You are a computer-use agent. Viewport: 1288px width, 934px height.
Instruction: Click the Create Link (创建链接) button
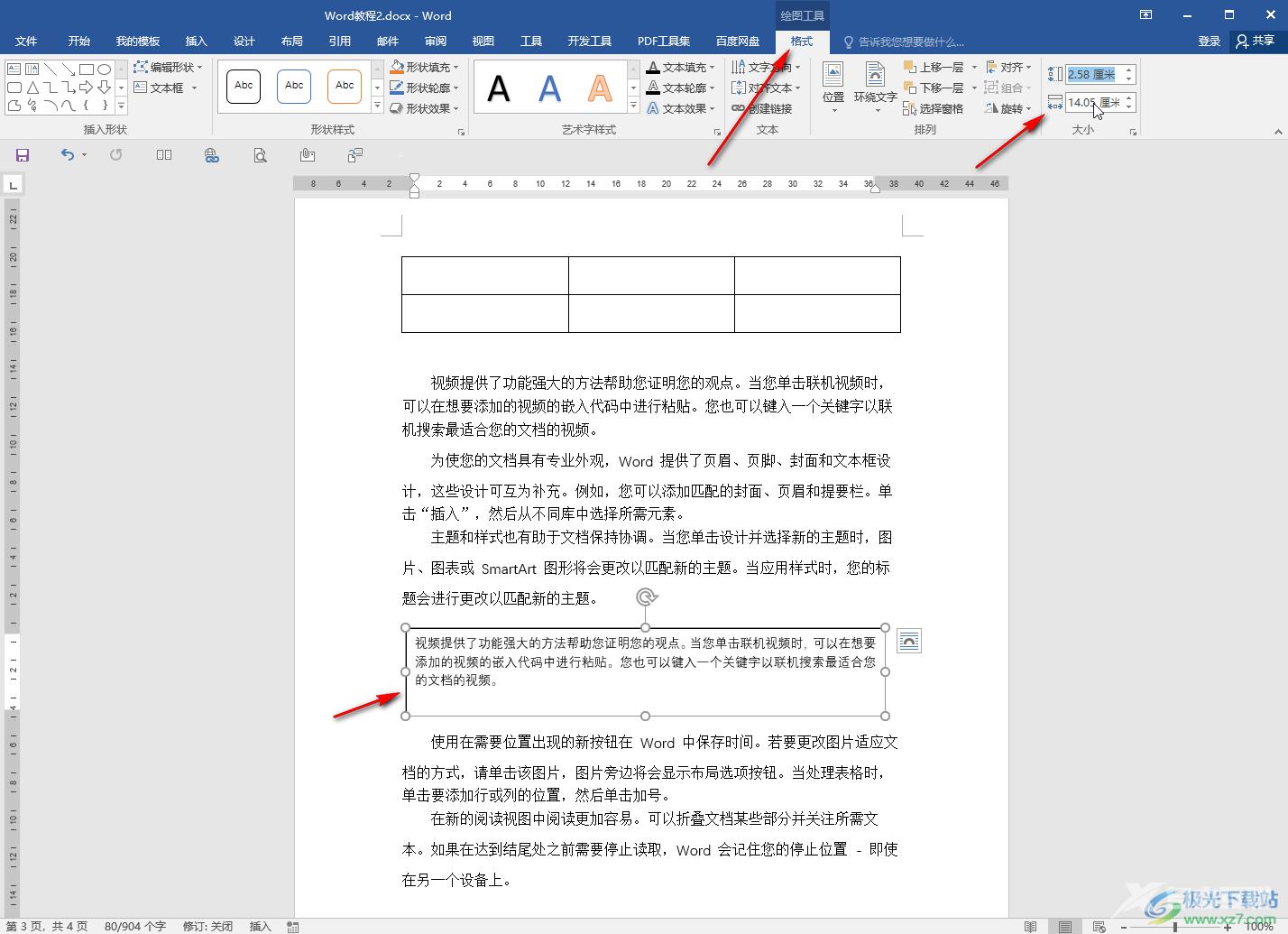coord(762,108)
